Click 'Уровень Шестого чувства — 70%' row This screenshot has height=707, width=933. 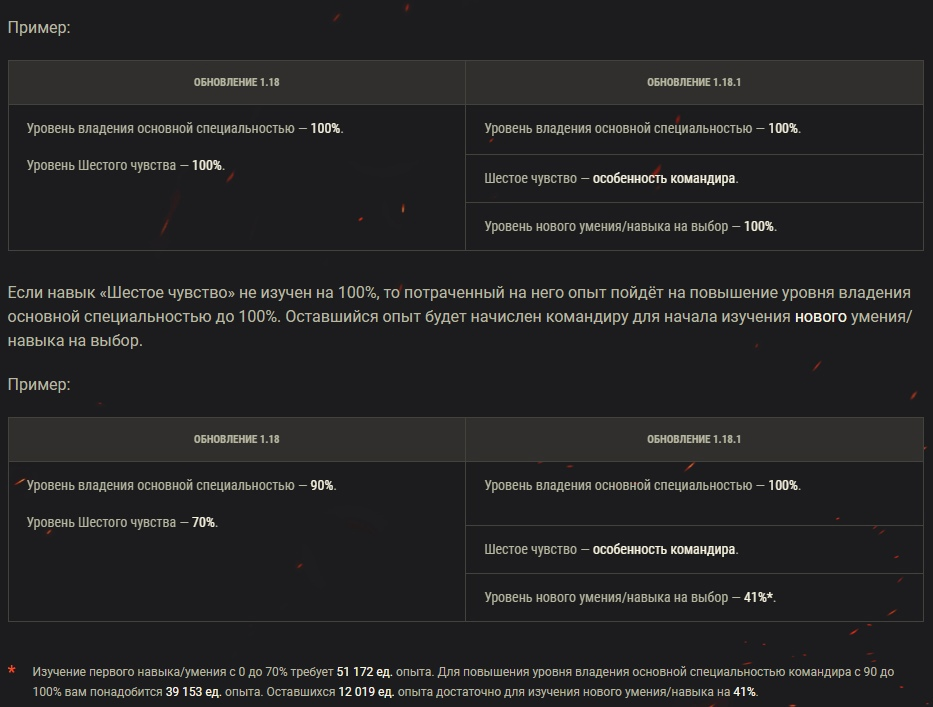point(122,522)
